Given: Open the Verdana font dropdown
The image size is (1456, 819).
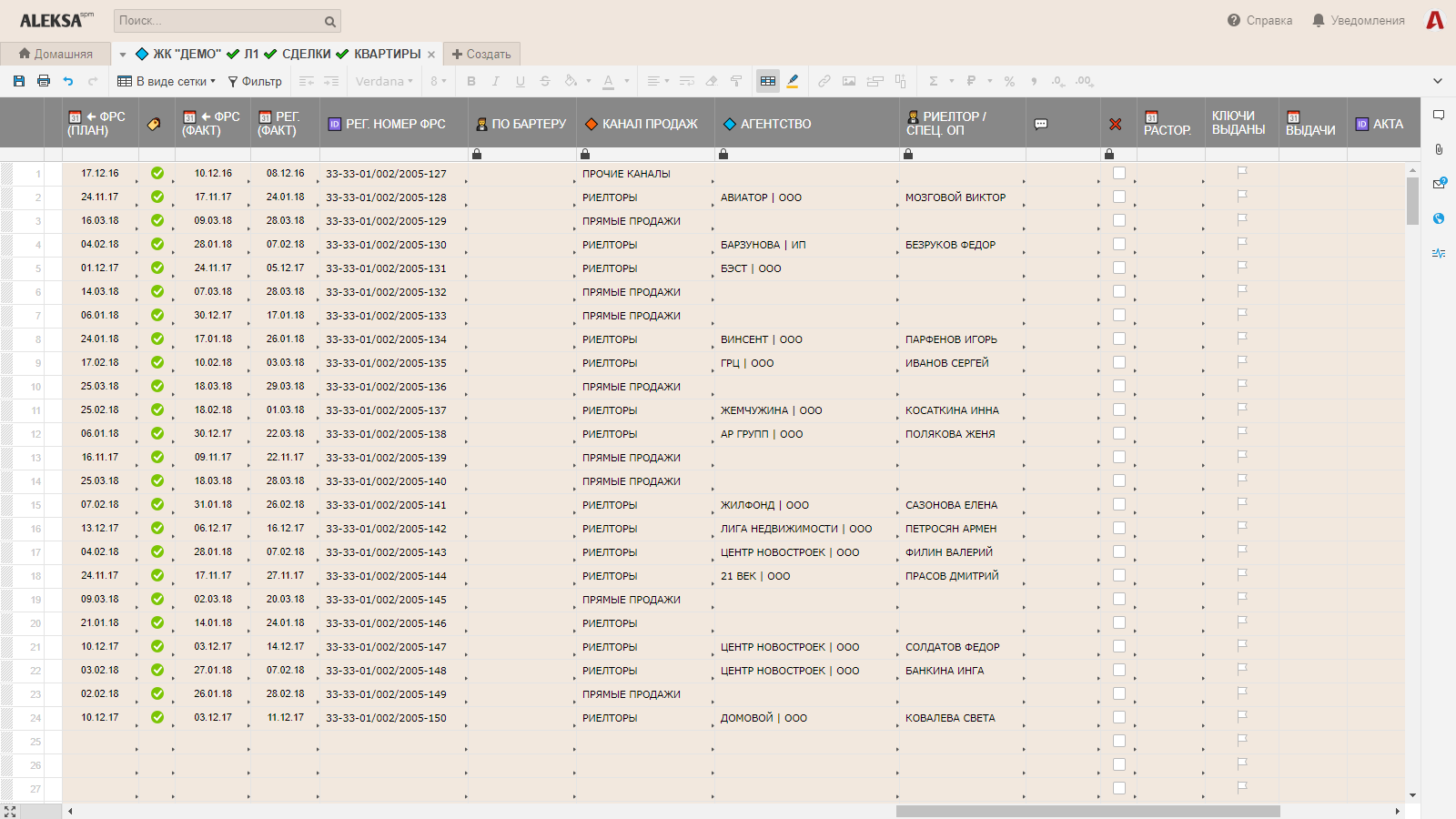Looking at the screenshot, I should (384, 81).
